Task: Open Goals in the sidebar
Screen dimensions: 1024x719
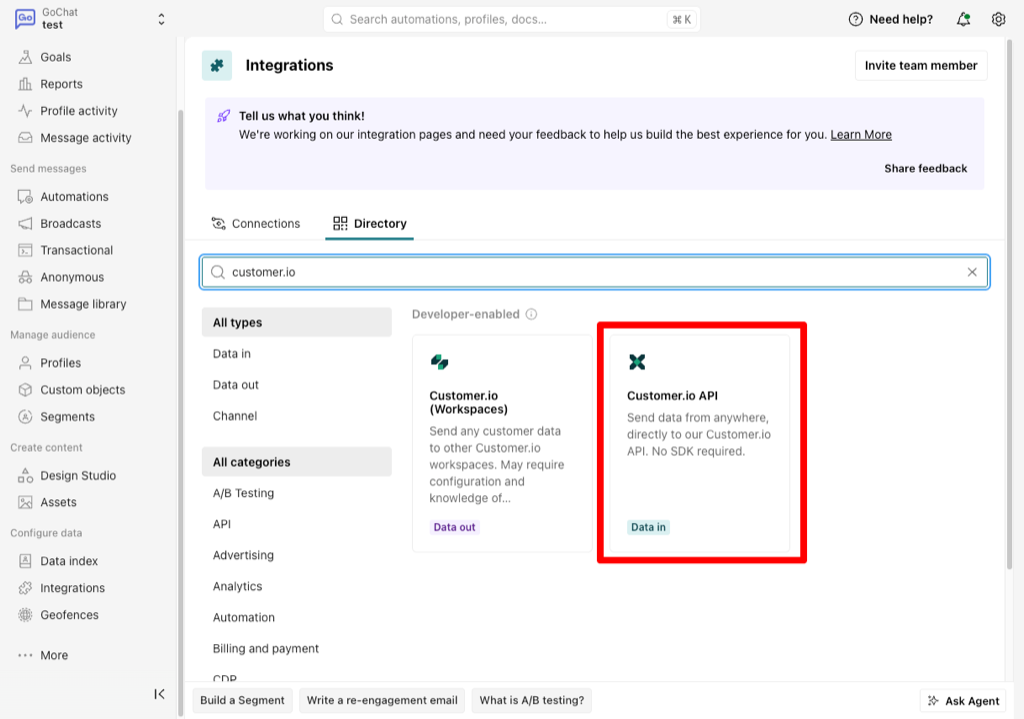Action: (x=56, y=57)
